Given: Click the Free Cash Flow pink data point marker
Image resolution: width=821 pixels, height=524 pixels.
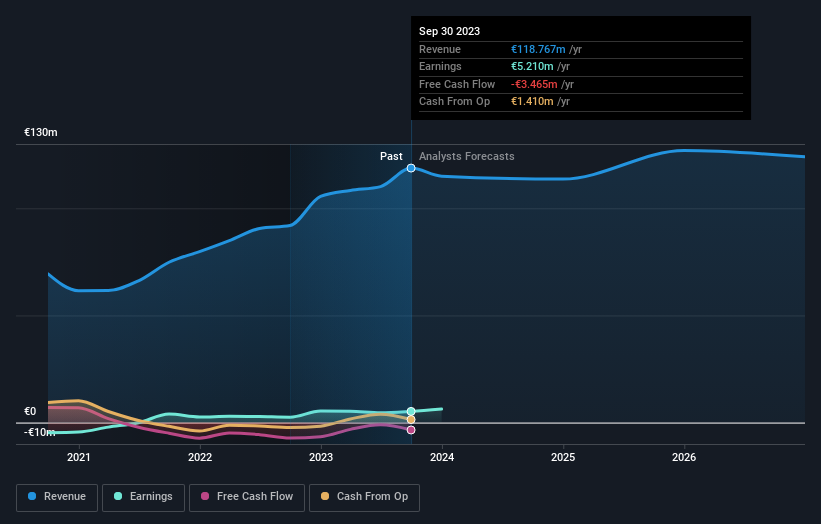Looking at the screenshot, I should 411,430.
